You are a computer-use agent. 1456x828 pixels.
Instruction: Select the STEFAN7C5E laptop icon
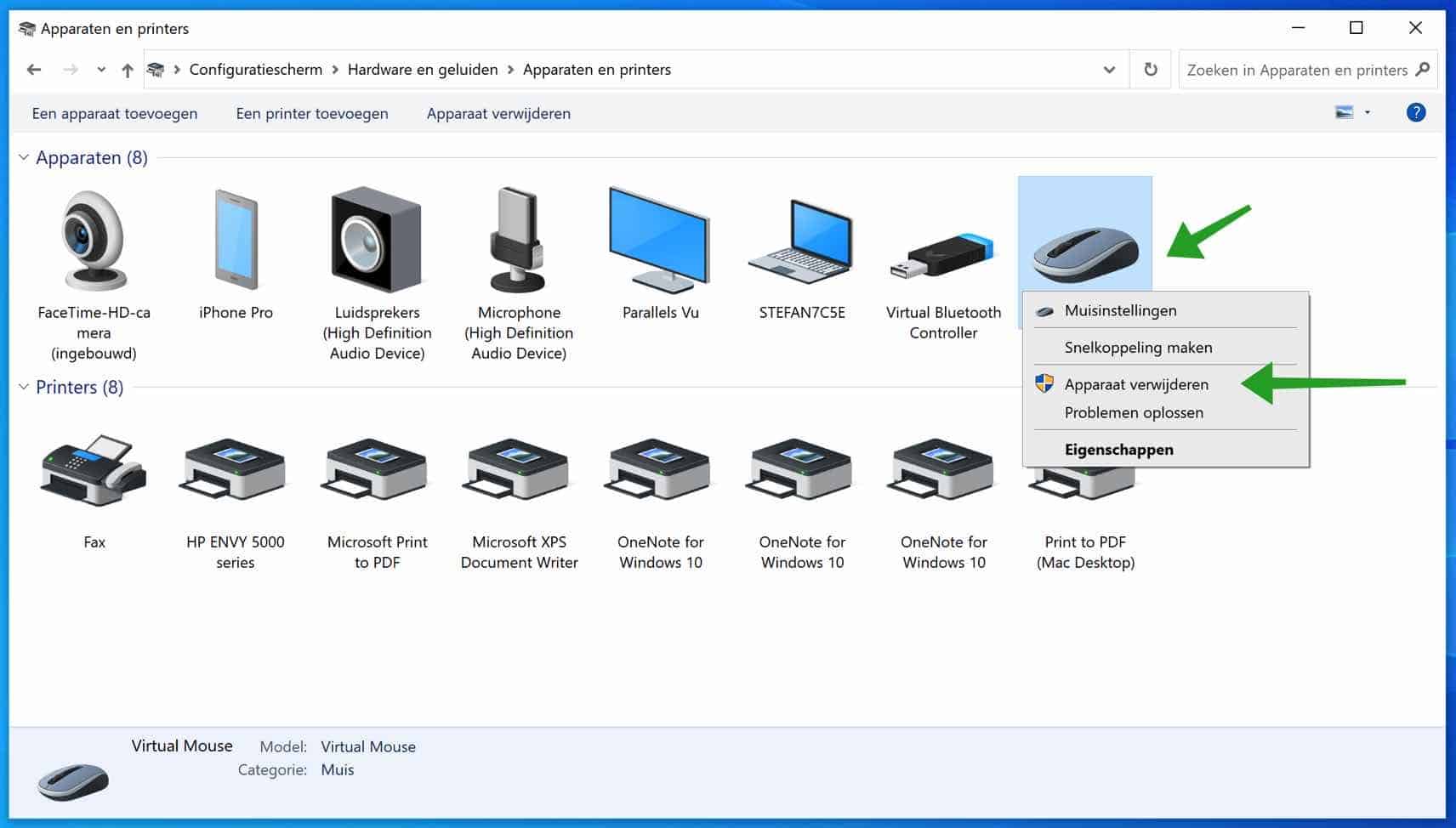(801, 241)
